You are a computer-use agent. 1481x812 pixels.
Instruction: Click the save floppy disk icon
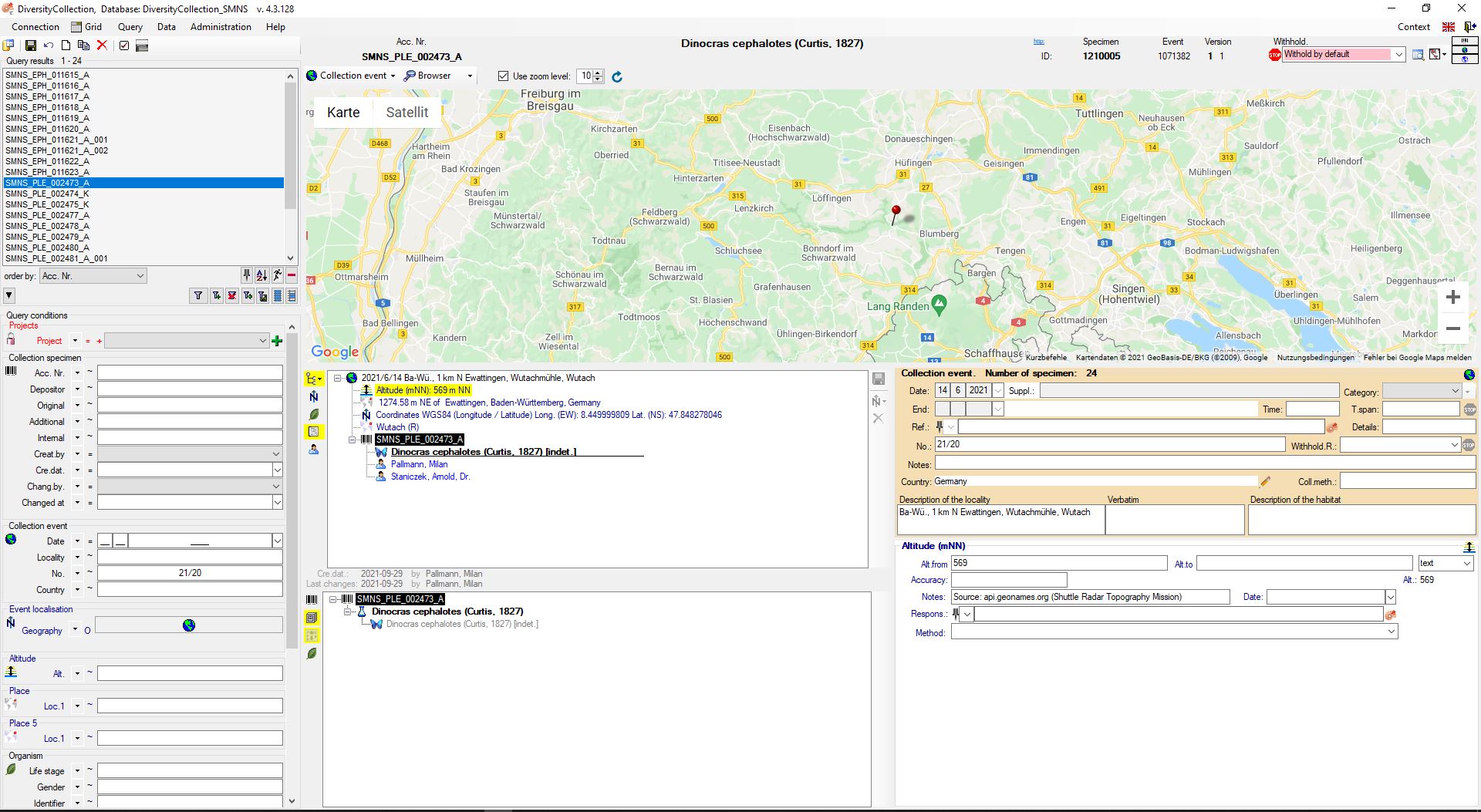coord(31,45)
